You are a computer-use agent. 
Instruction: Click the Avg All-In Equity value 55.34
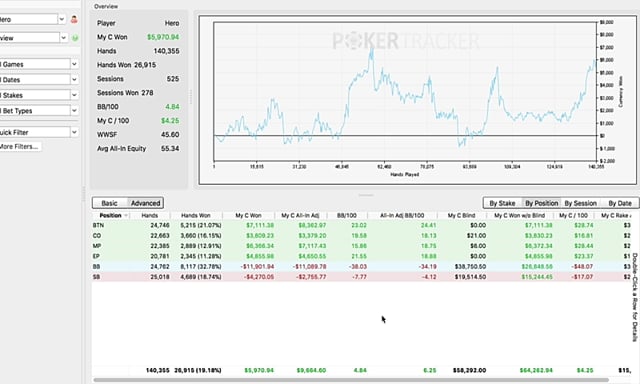coord(170,149)
